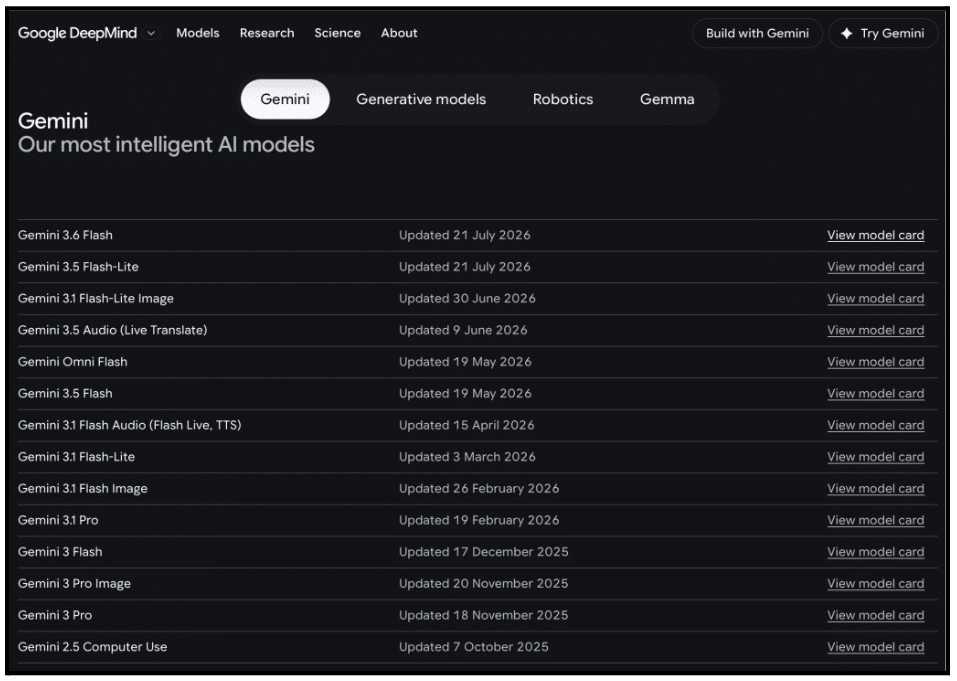Click the Gemini 3 Pro Image name
This screenshot has height=681, width=957.
click(74, 584)
